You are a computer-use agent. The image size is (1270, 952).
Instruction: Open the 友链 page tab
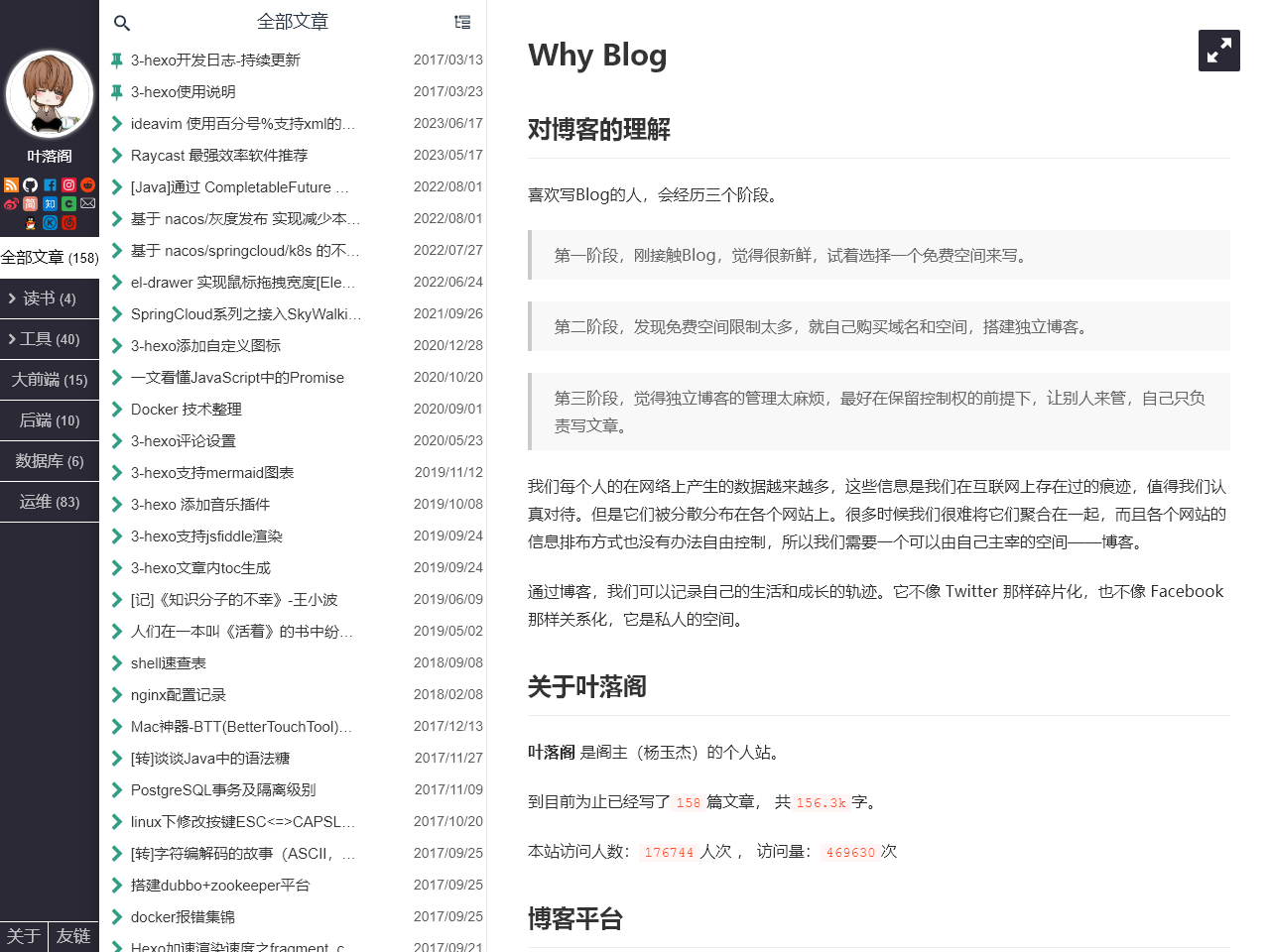coord(74,936)
